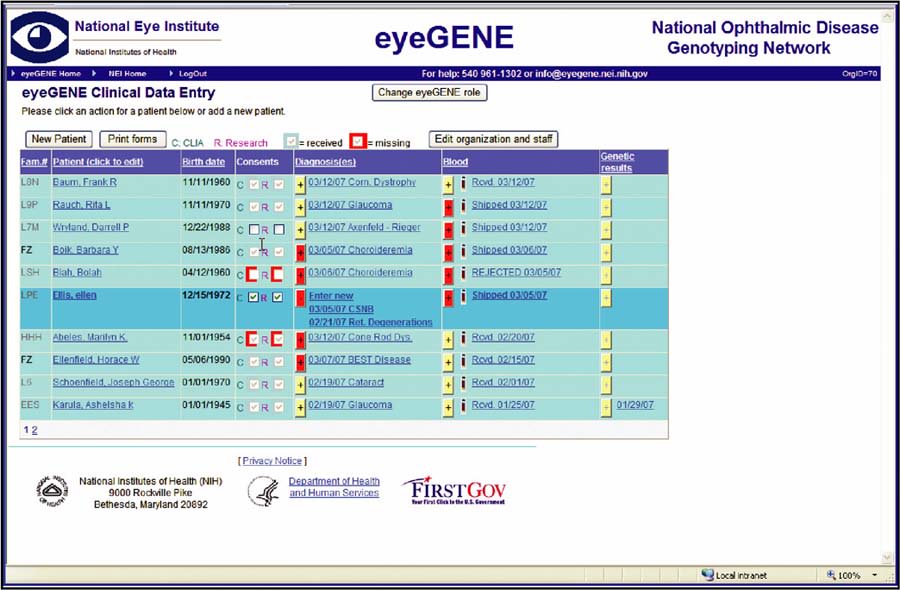The image size is (900, 590).
Task: Click red diagnosis plus for Boik, Barbara Y
Action: click(x=300, y=253)
